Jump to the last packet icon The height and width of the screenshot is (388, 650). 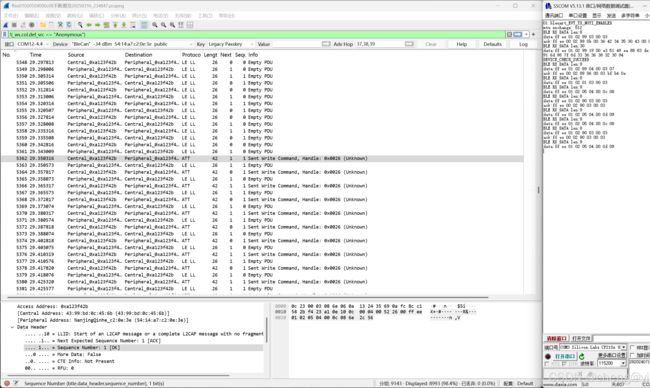pos(124,25)
